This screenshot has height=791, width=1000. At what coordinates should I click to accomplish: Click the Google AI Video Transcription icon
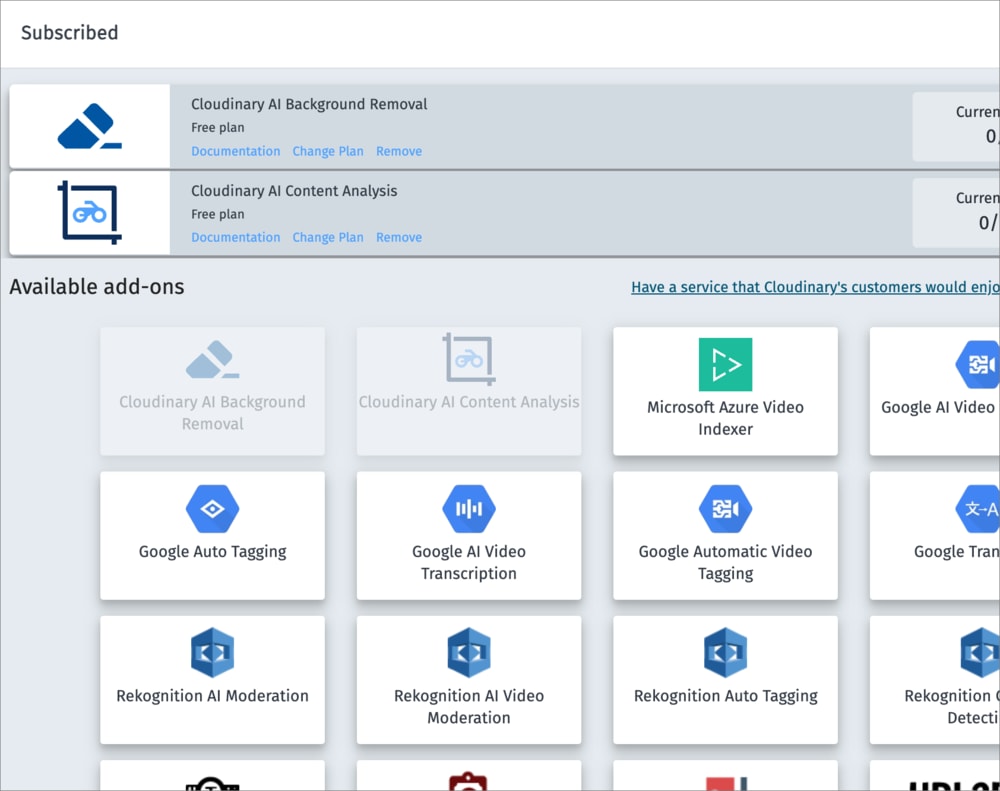(469, 508)
